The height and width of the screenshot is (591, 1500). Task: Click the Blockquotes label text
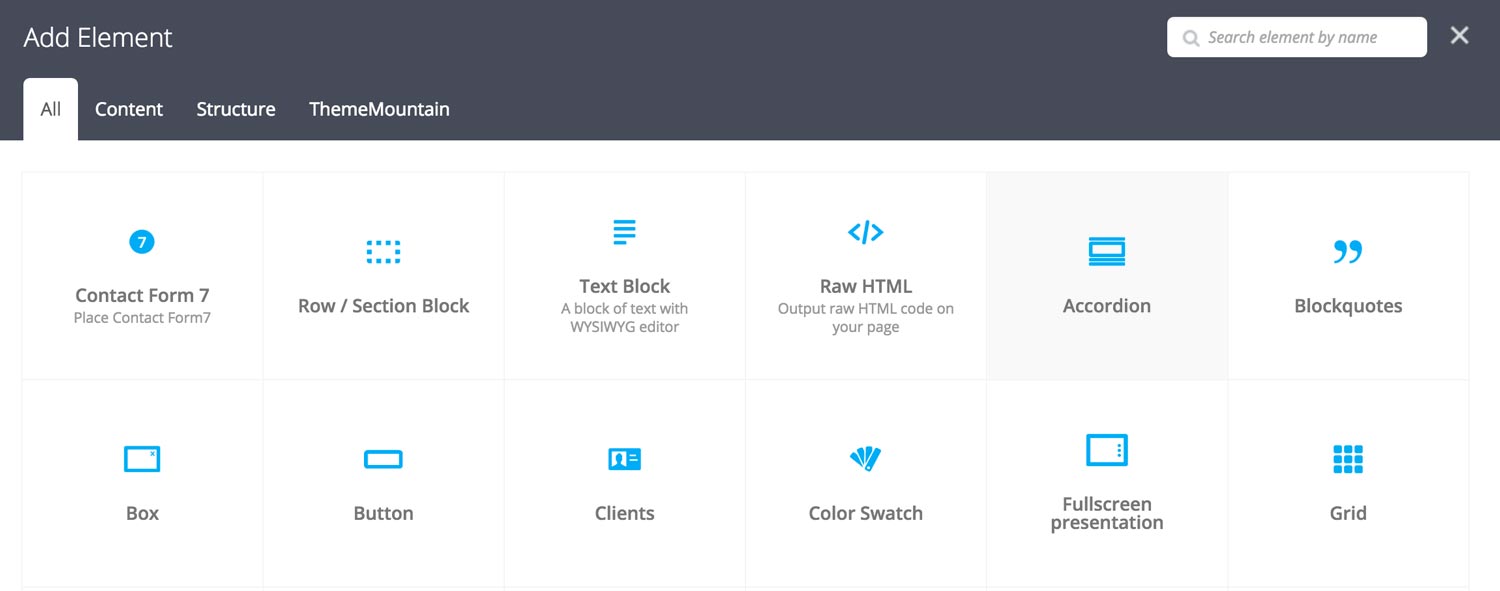(1348, 306)
